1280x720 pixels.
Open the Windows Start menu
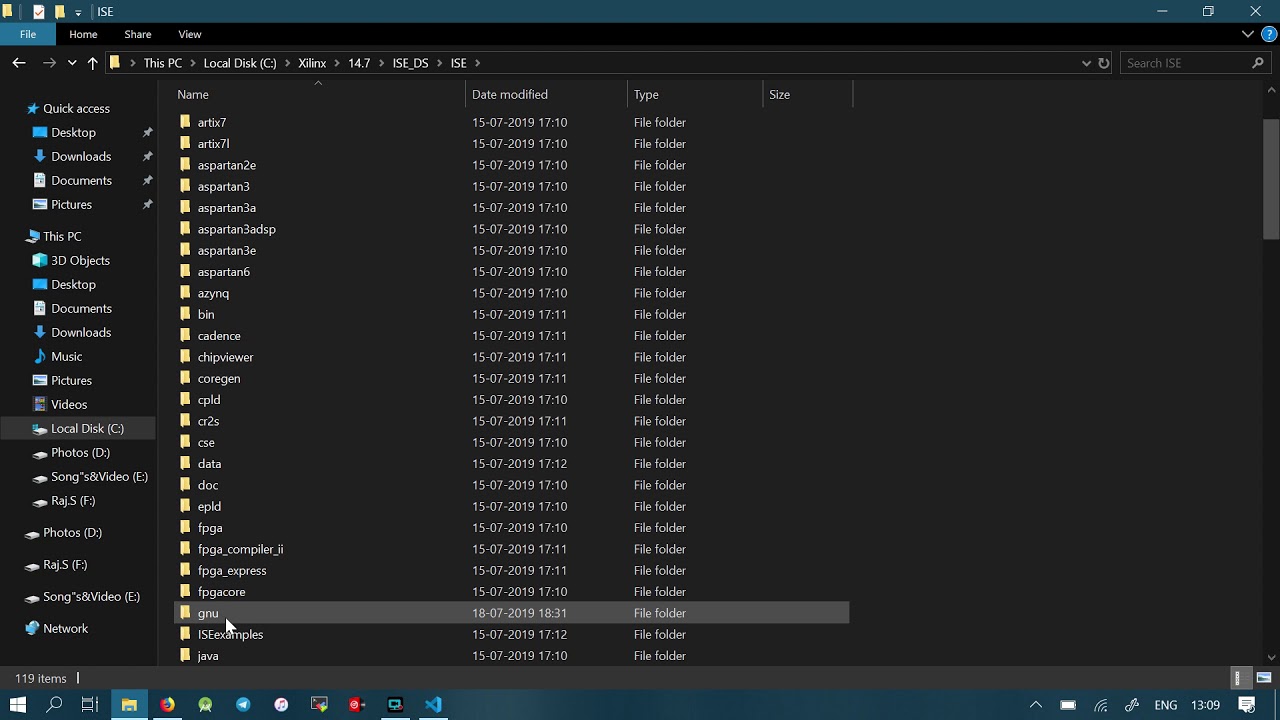18,705
